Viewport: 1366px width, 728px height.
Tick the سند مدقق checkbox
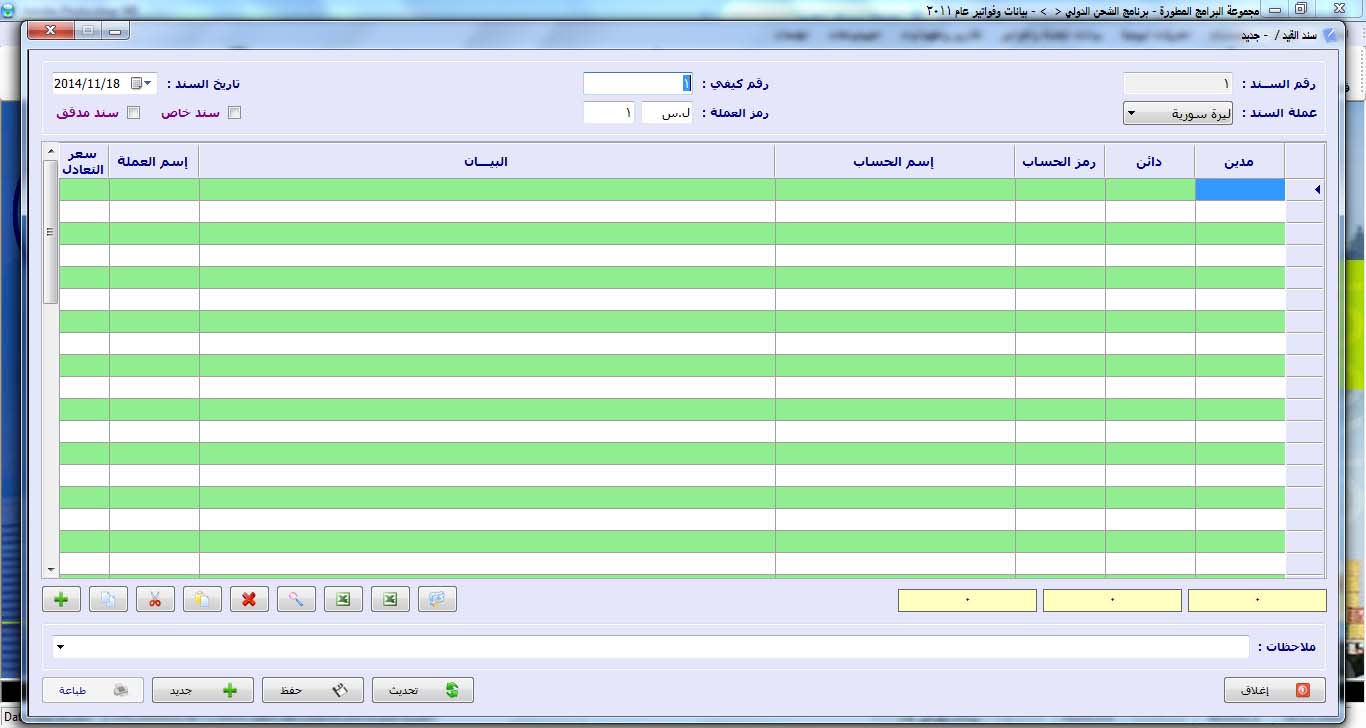(x=133, y=113)
